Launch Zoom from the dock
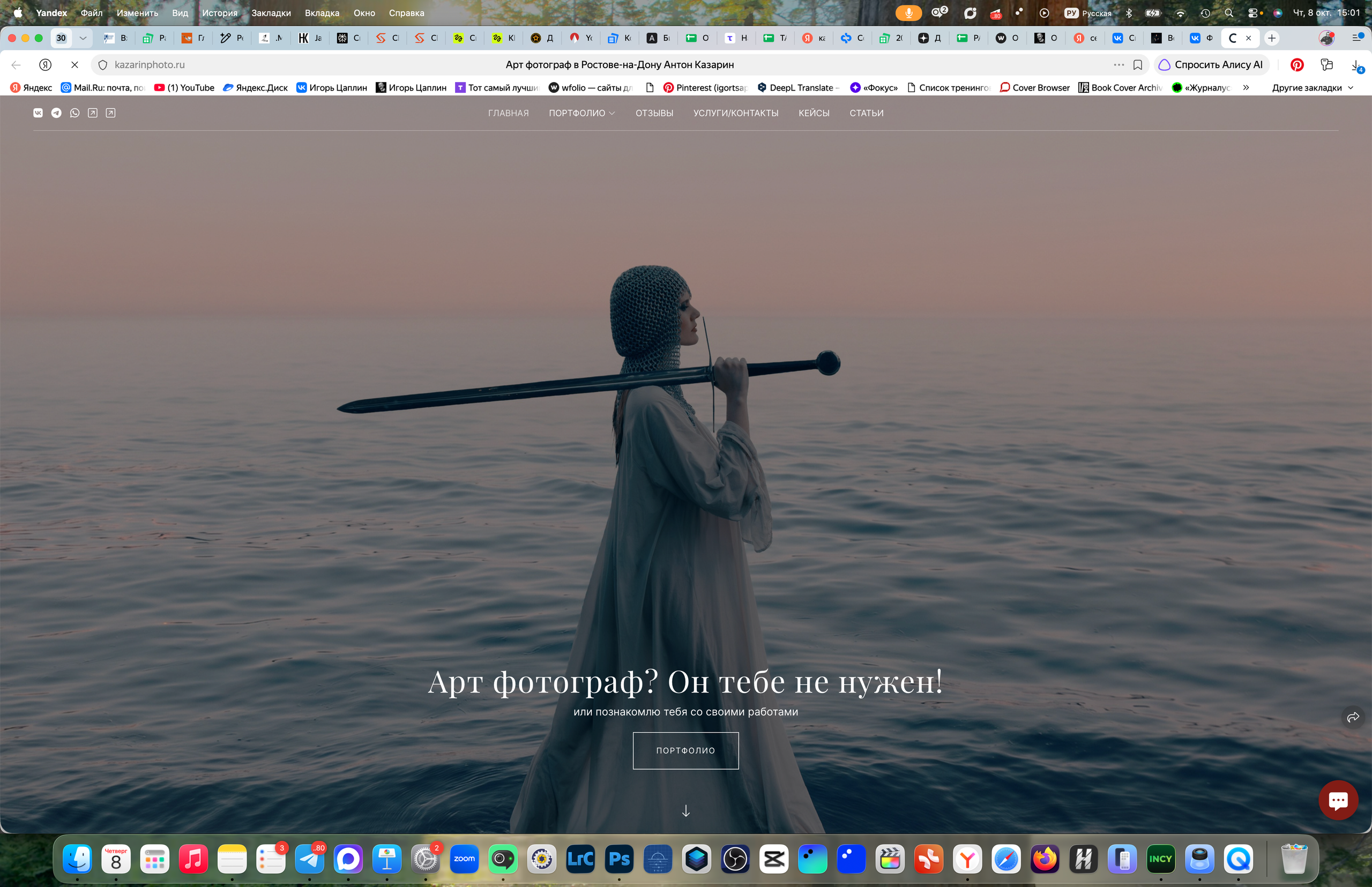This screenshot has height=887, width=1372. [464, 859]
